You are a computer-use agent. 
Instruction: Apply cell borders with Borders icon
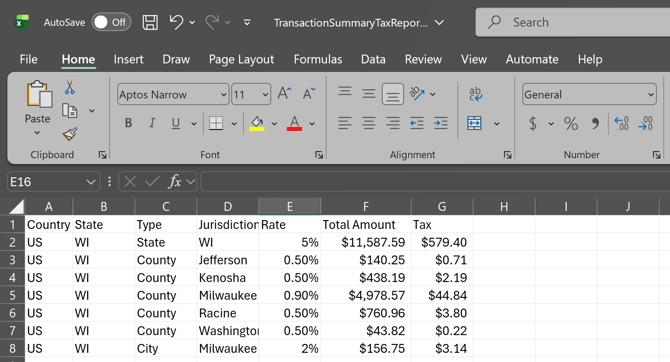click(x=216, y=123)
